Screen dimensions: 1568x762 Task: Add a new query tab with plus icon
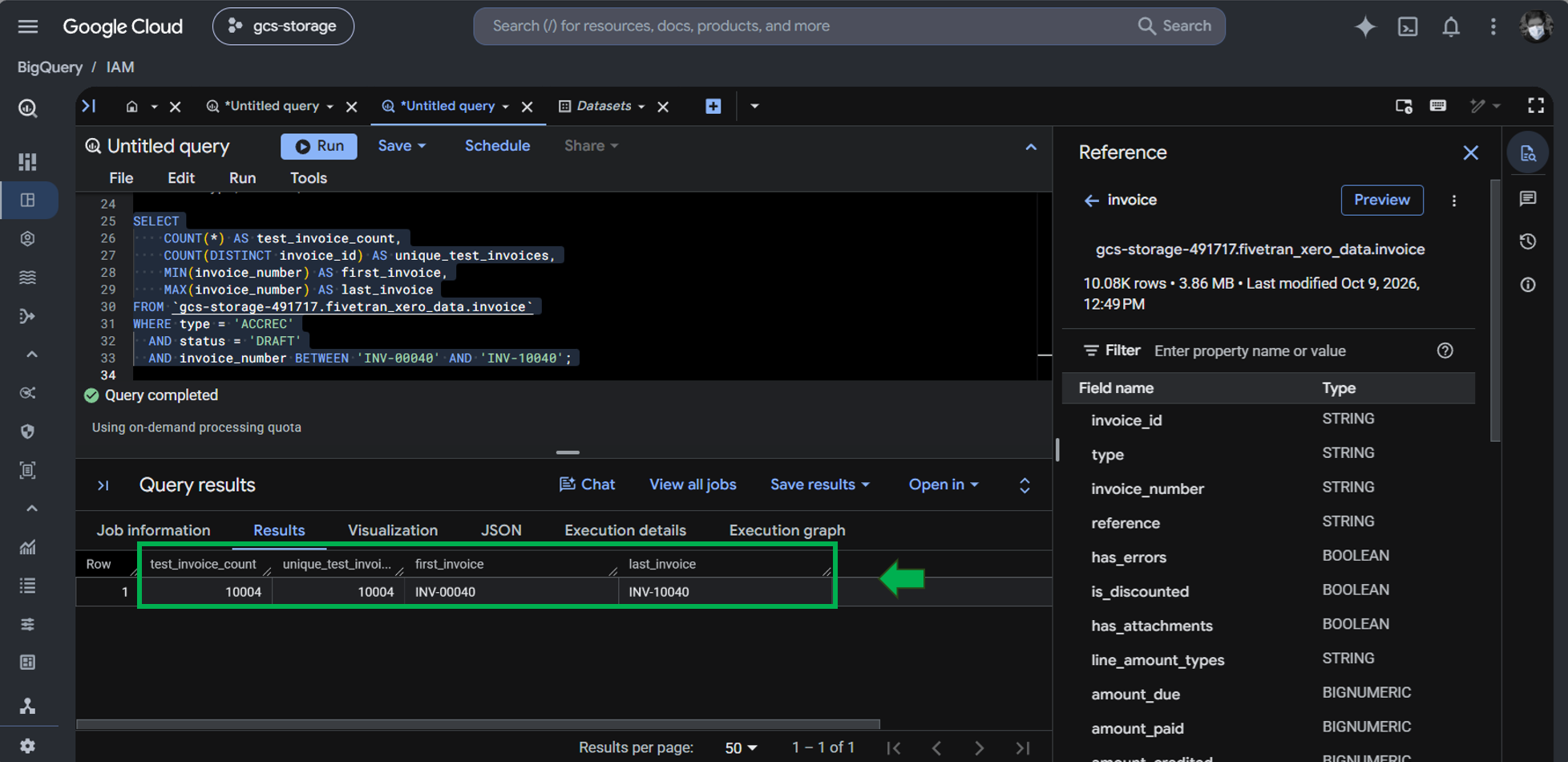click(x=713, y=106)
